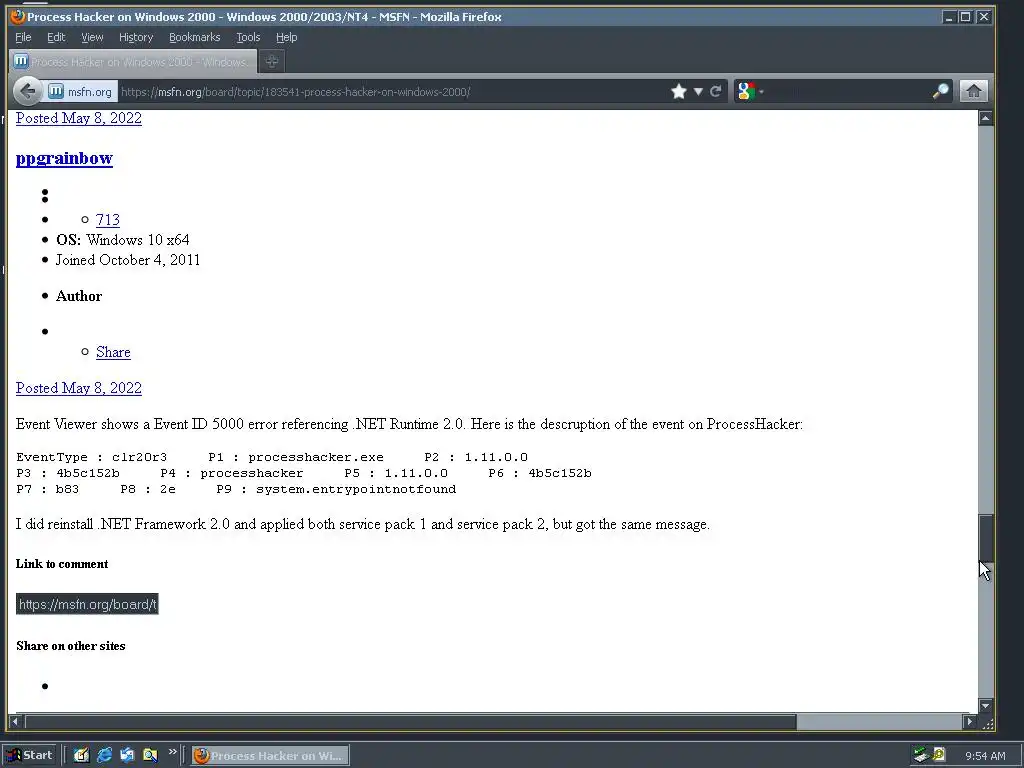1024x768 pixels.
Task: Open the top Posted May 8, 2022 link
Action: [78, 118]
